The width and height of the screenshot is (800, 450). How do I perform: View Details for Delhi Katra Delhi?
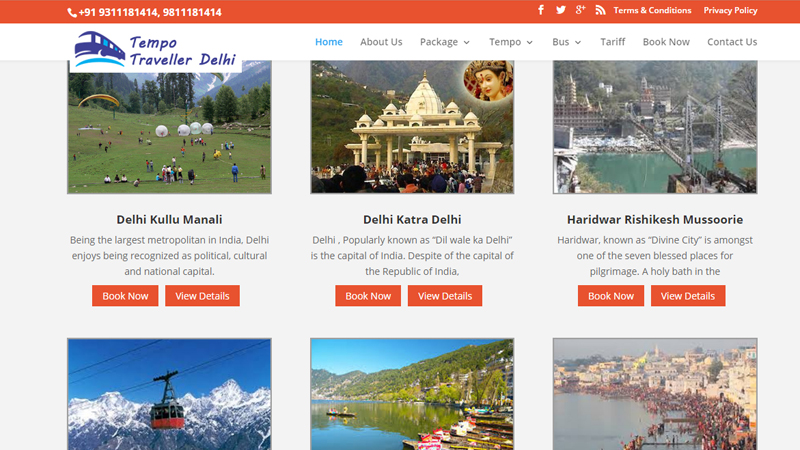(445, 296)
